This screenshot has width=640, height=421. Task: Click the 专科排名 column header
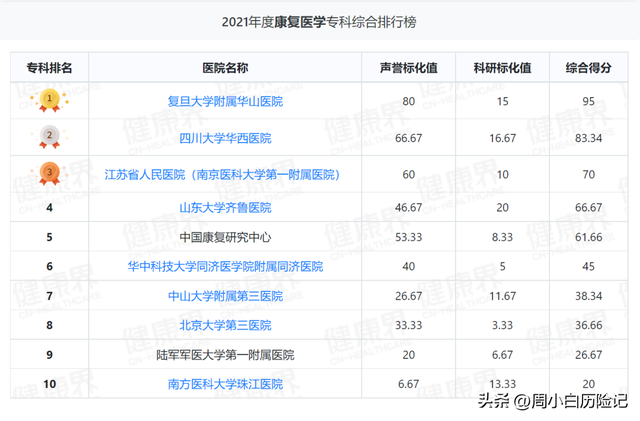tap(49, 67)
